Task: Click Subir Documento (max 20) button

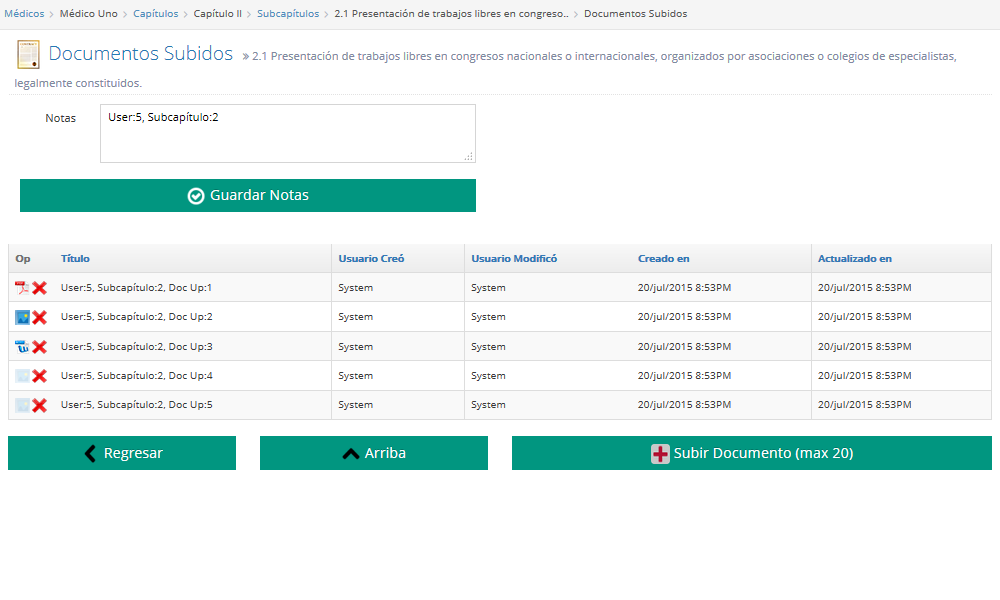Action: (752, 453)
